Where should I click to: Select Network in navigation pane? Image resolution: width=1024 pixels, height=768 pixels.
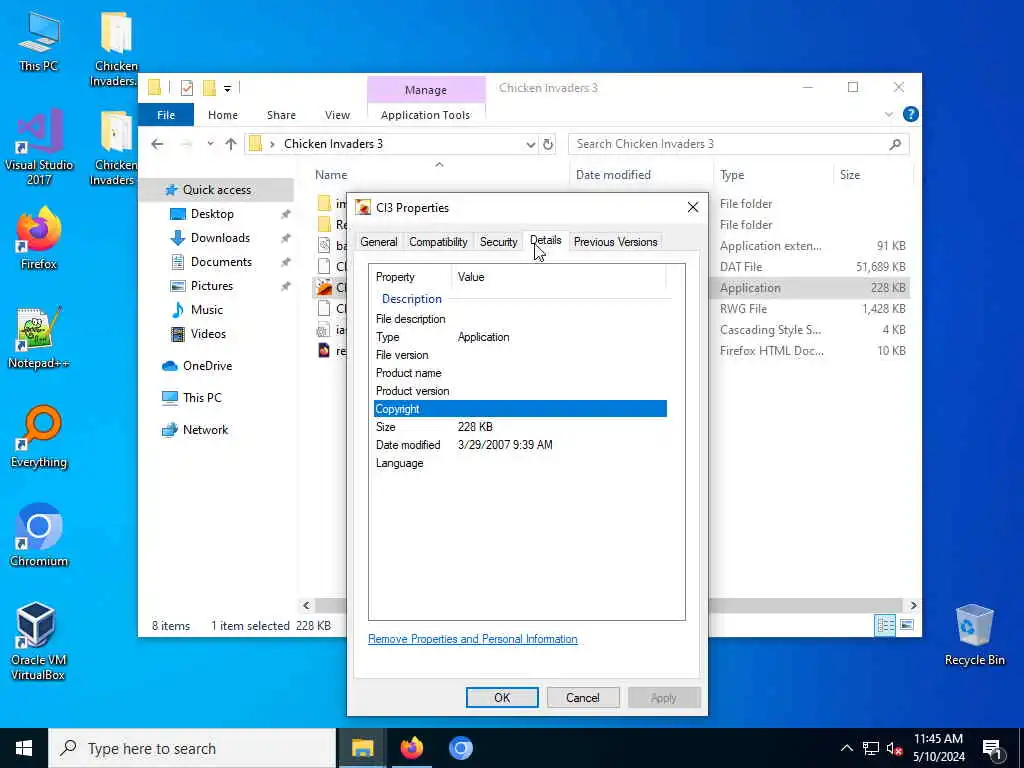click(x=205, y=430)
